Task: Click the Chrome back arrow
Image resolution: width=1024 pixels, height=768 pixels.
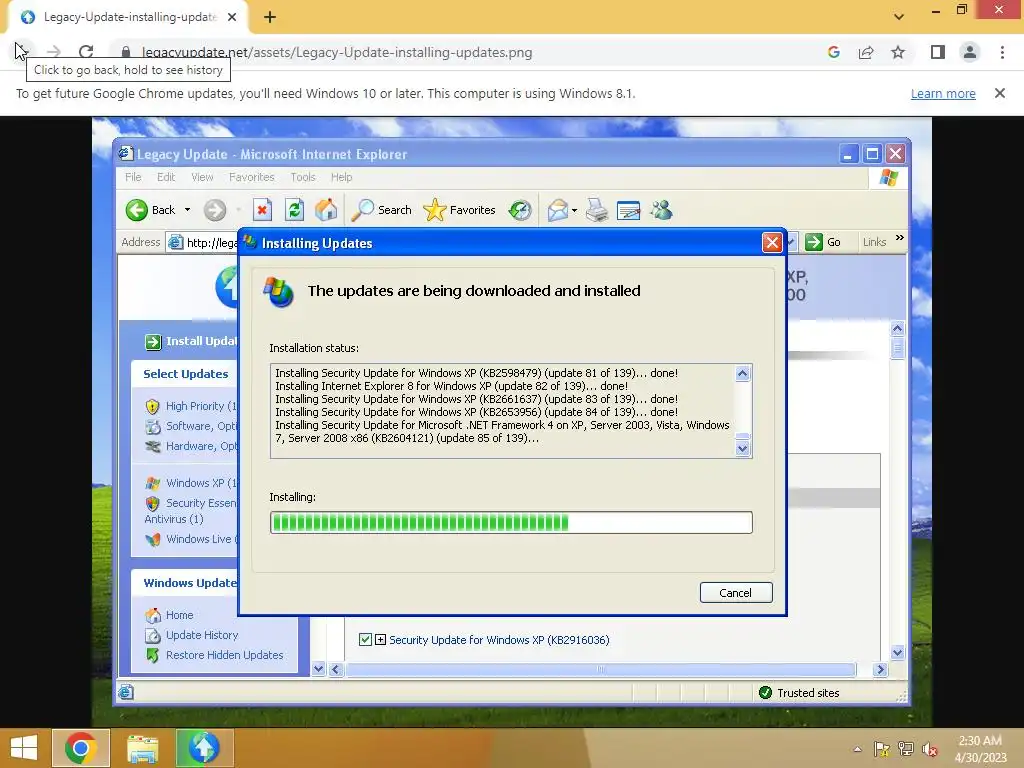Action: [21, 52]
